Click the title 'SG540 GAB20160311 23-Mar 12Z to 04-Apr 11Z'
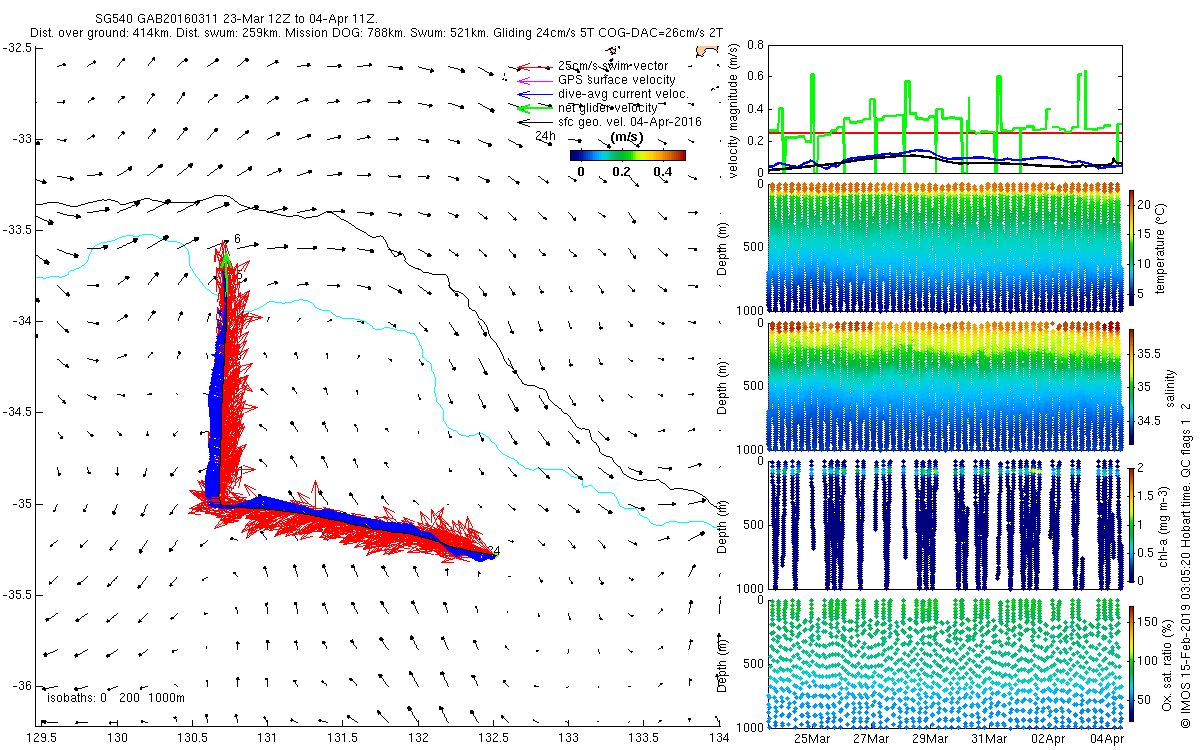This screenshot has height=750, width=1200. pyautogui.click(x=235, y=19)
